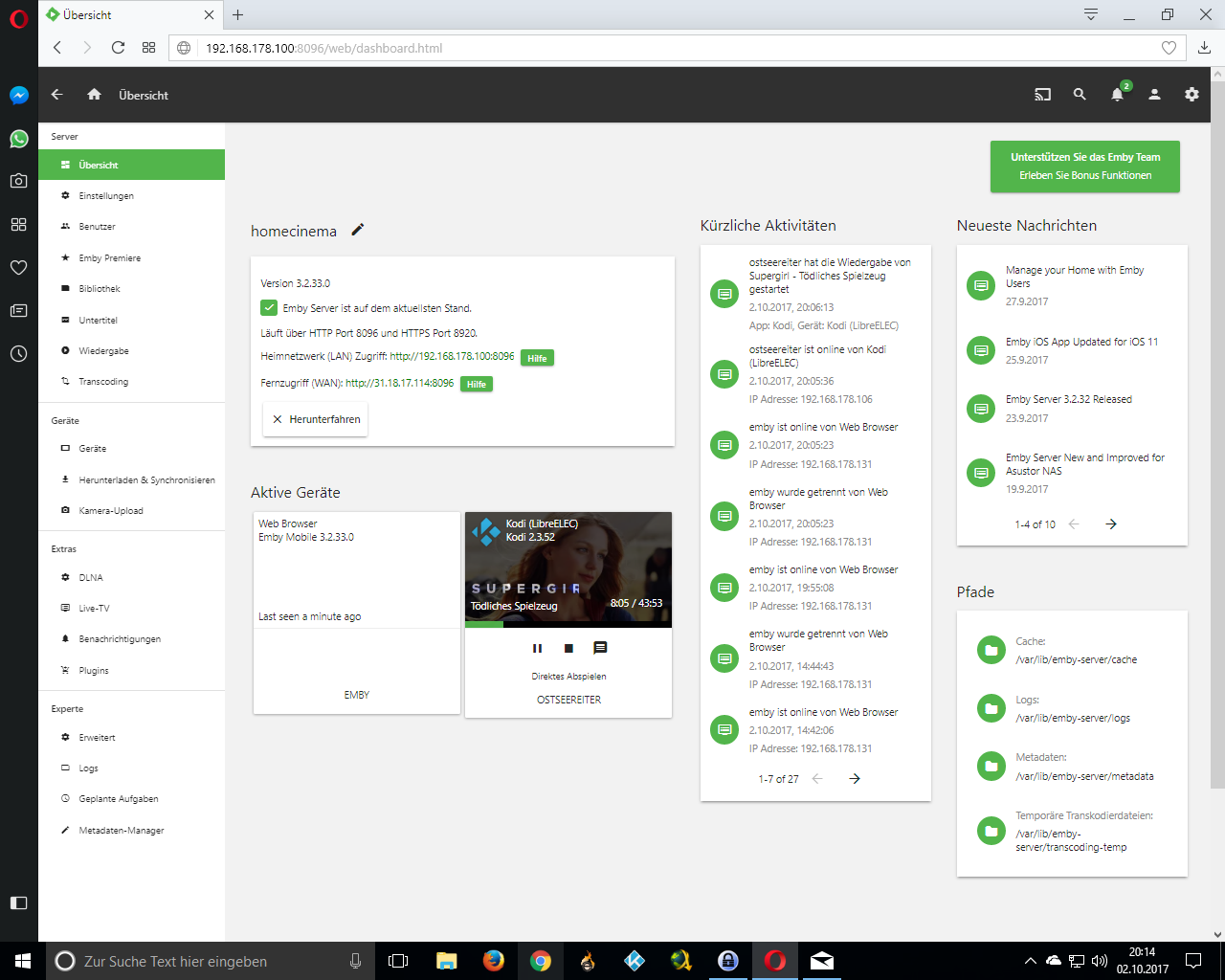The width and height of the screenshot is (1225, 980).
Task: Open Kodi from the taskbar
Action: [x=635, y=961]
